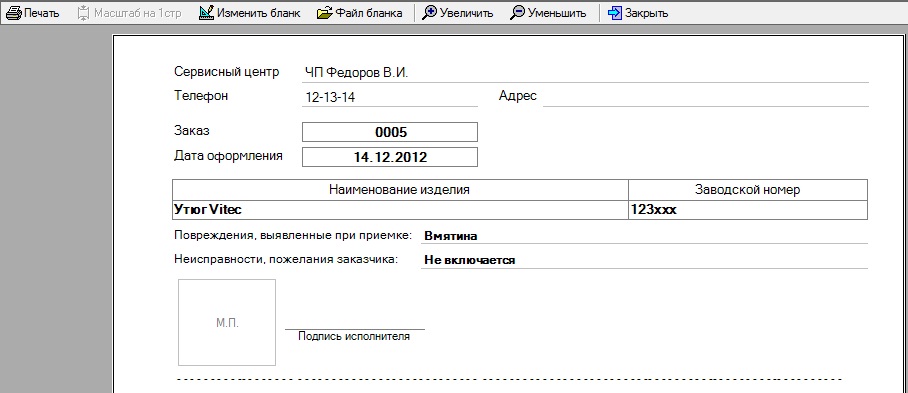Image resolution: width=908 pixels, height=393 pixels.
Task: Click the Подпись исполнителя caption
Action: 354,336
